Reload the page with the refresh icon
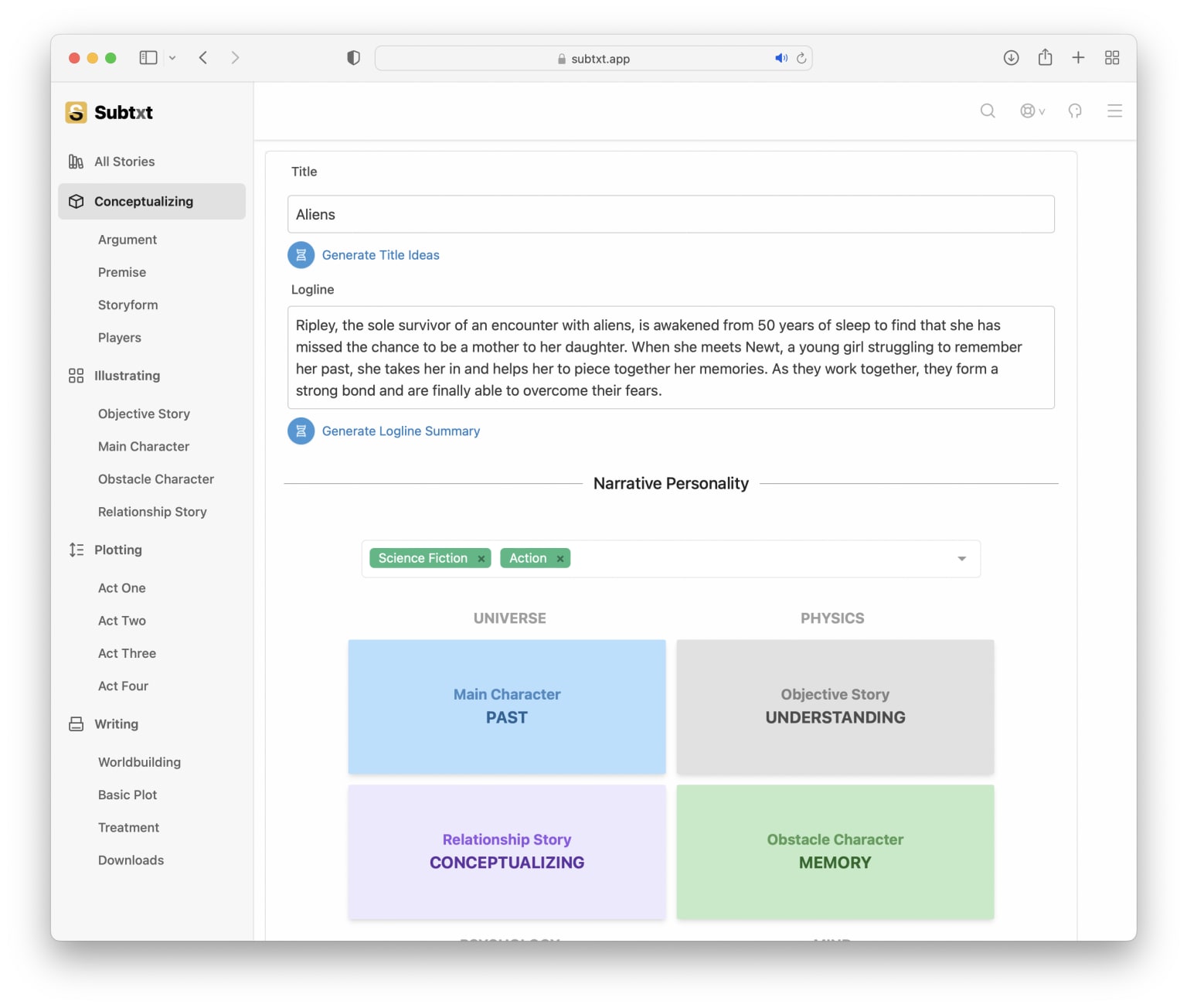Screen dimensions: 1187x1008 (801, 58)
